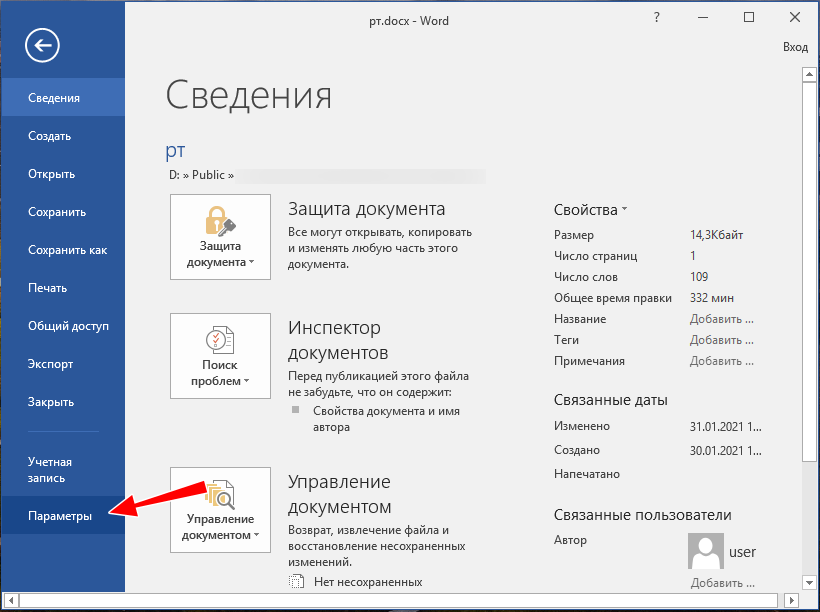Open Учетная запись page
The height and width of the screenshot is (612, 820).
50,470
